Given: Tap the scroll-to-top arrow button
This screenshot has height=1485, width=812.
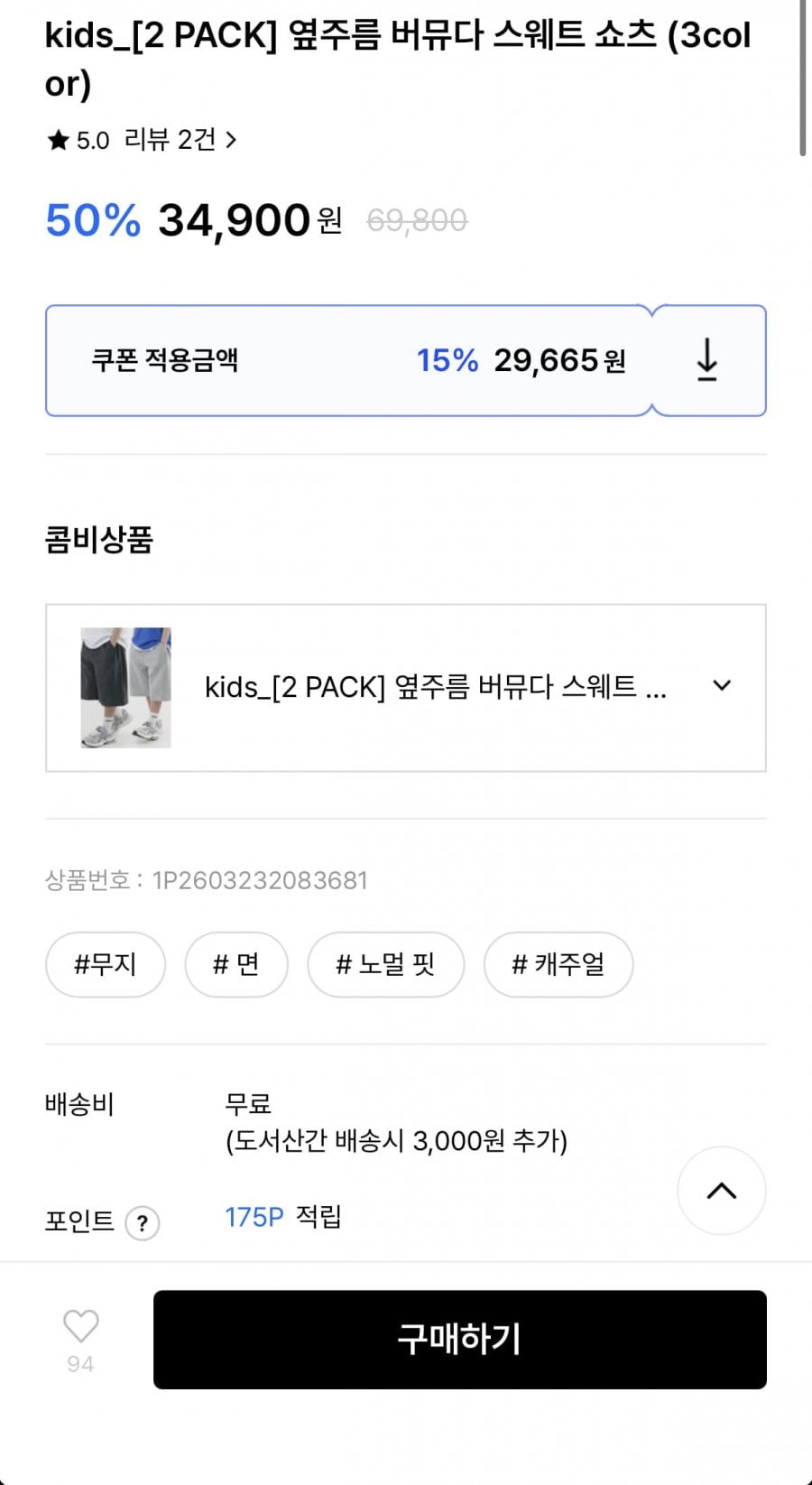Looking at the screenshot, I should click(x=721, y=1191).
